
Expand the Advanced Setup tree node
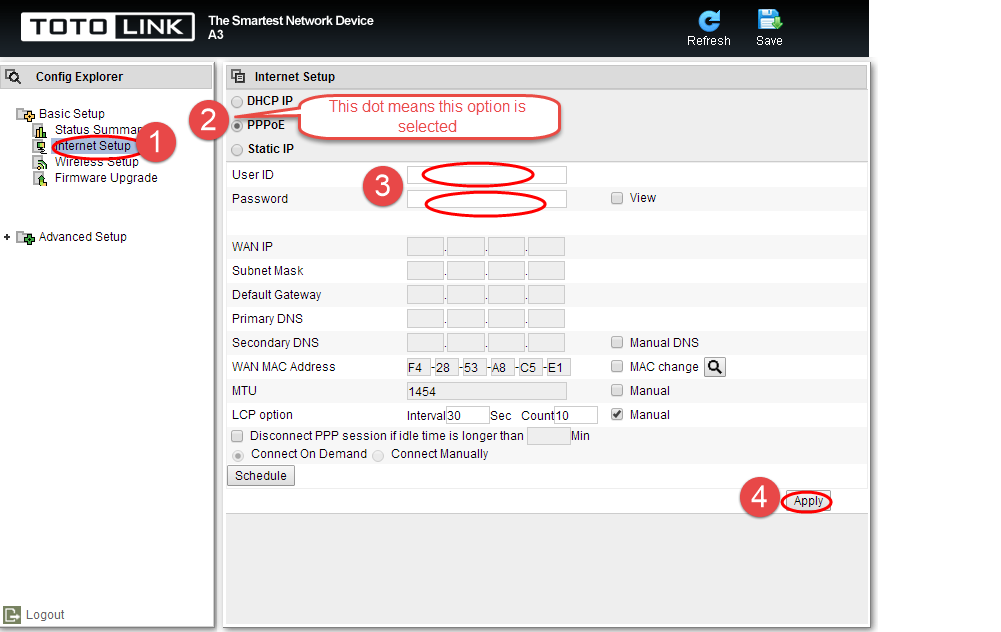7,237
